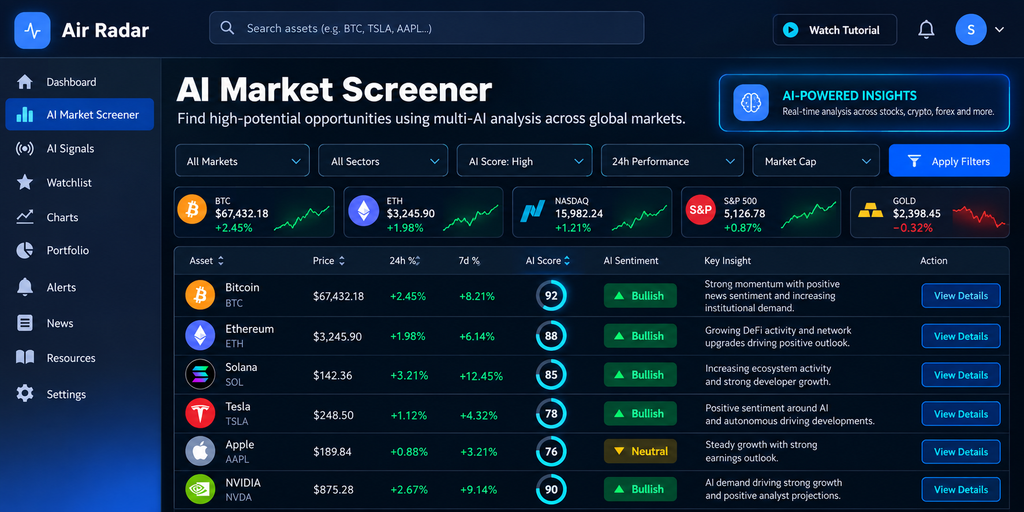Click the Ethereum logo in ETH ticker card
Image resolution: width=1024 pixels, height=512 pixels.
point(363,212)
